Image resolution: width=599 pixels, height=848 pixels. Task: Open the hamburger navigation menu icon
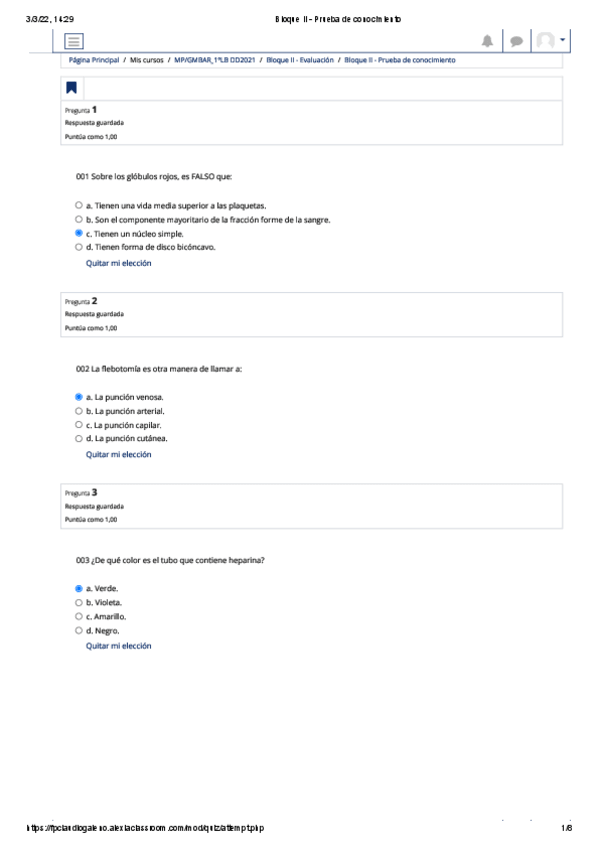coord(74,41)
